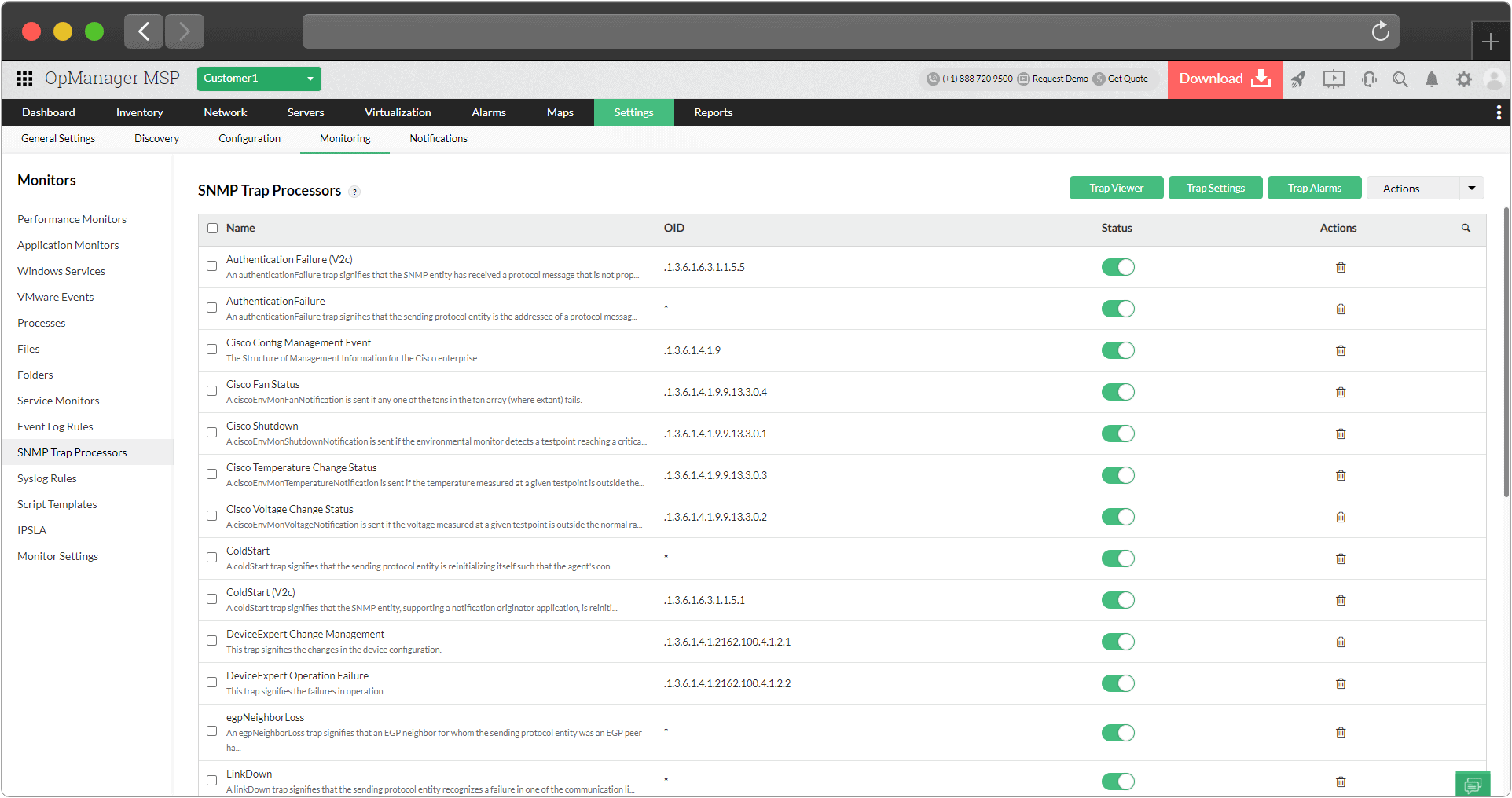The image size is (1512, 798).
Task: Click the vertical page scrollbar
Action: pos(1506,352)
